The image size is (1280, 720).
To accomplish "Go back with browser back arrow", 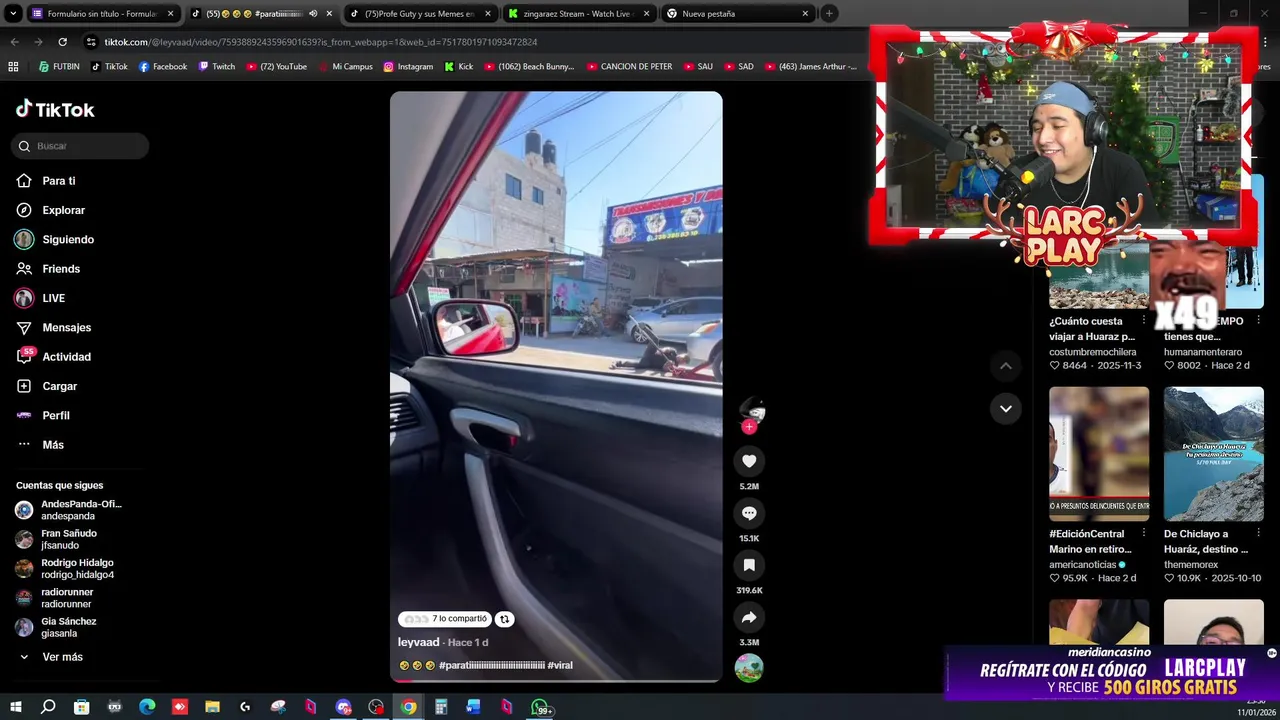I will tap(14, 42).
